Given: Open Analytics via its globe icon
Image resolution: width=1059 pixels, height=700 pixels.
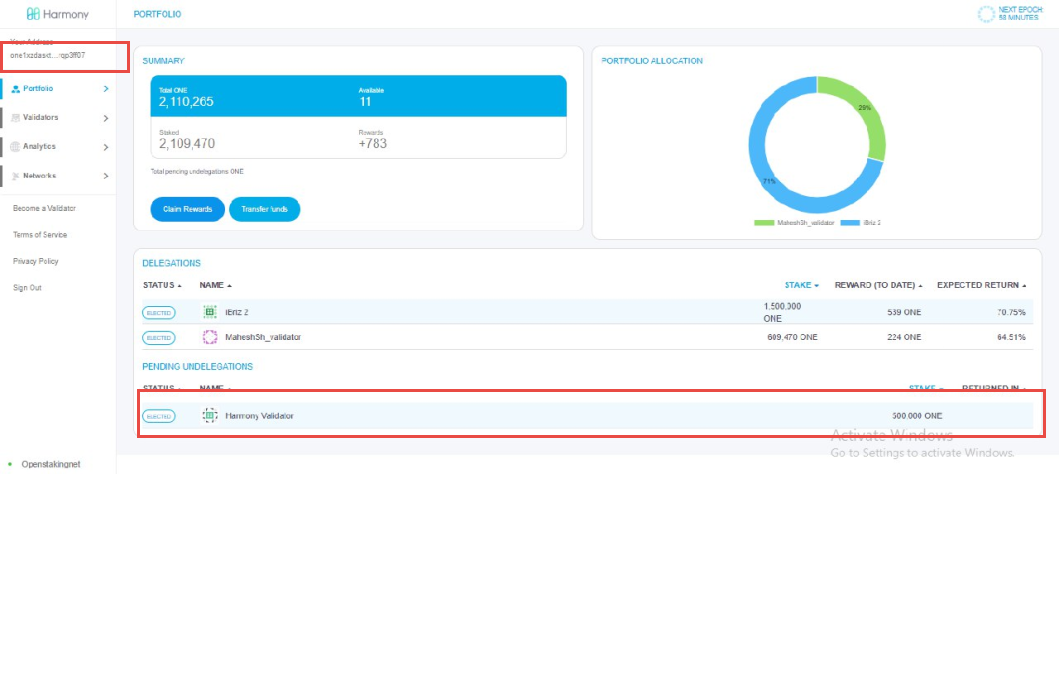Looking at the screenshot, I should (x=15, y=146).
